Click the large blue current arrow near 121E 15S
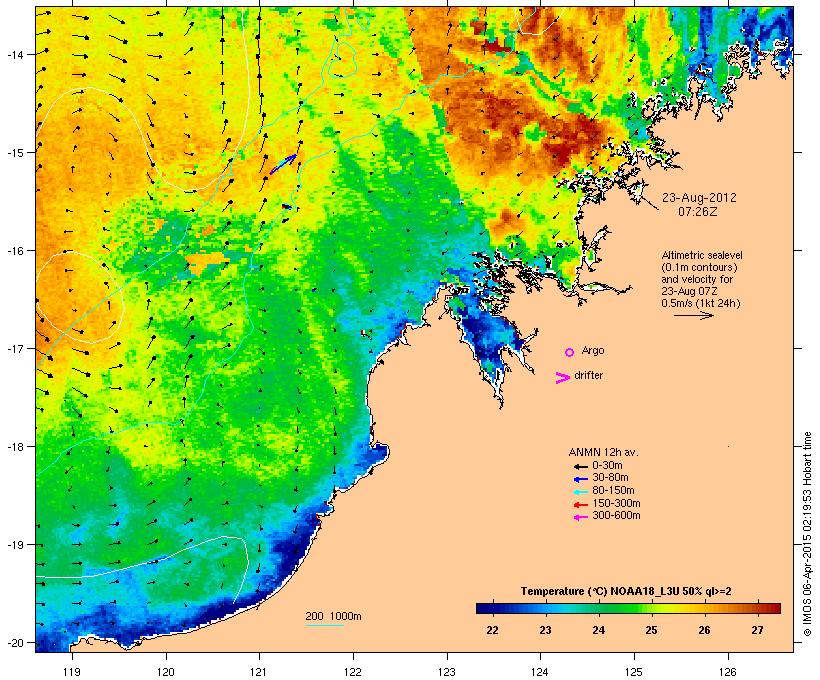820x680 pixels. (283, 164)
